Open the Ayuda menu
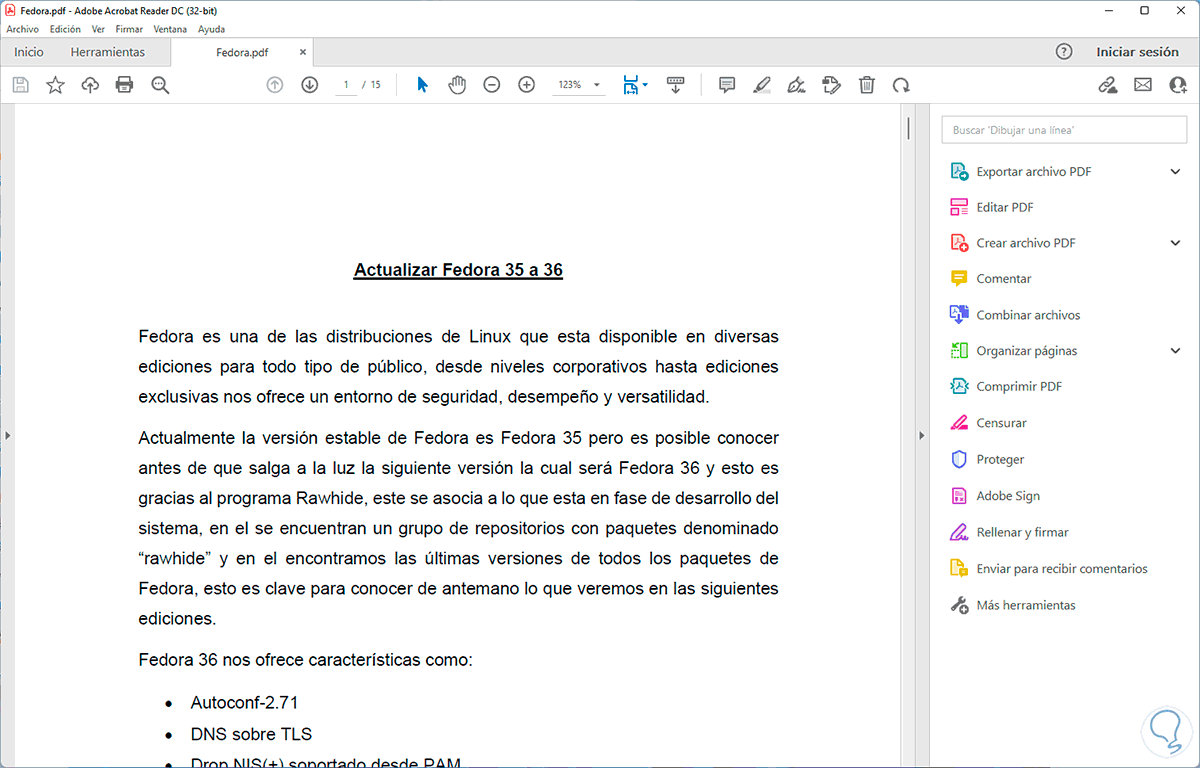 (211, 29)
